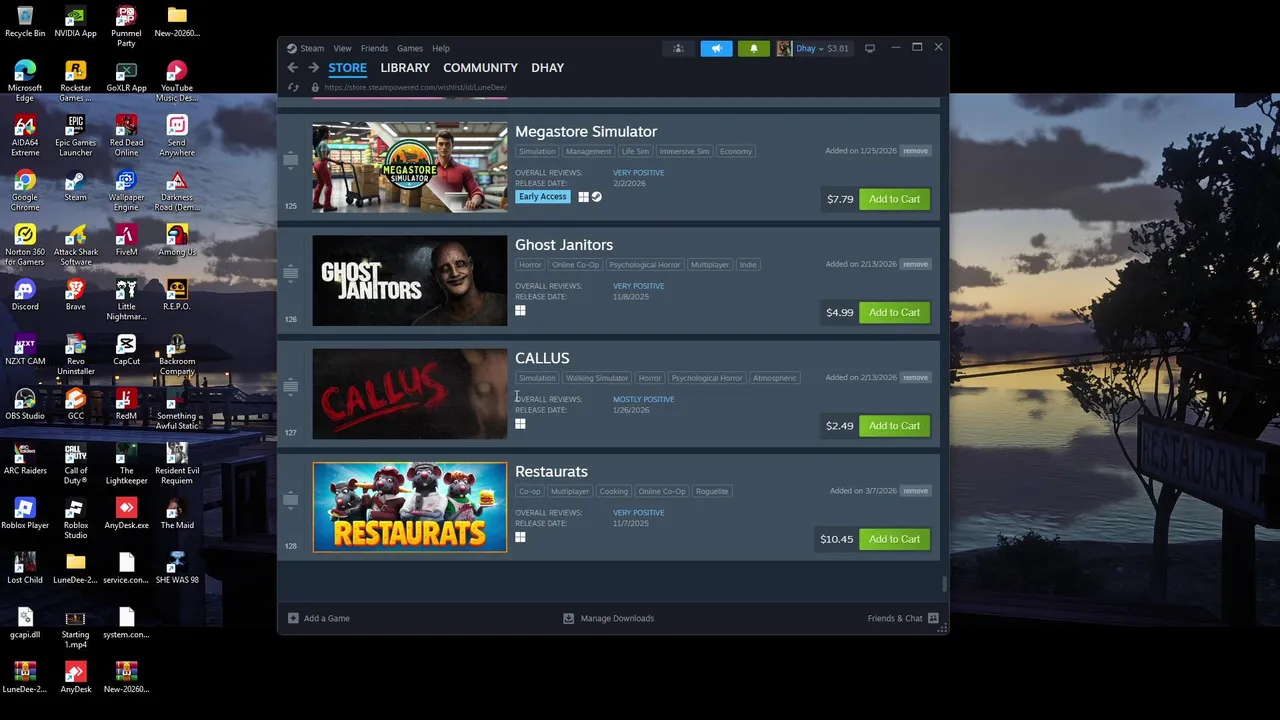Switch to the LIBRARY tab
This screenshot has height=720, width=1280.
405,68
